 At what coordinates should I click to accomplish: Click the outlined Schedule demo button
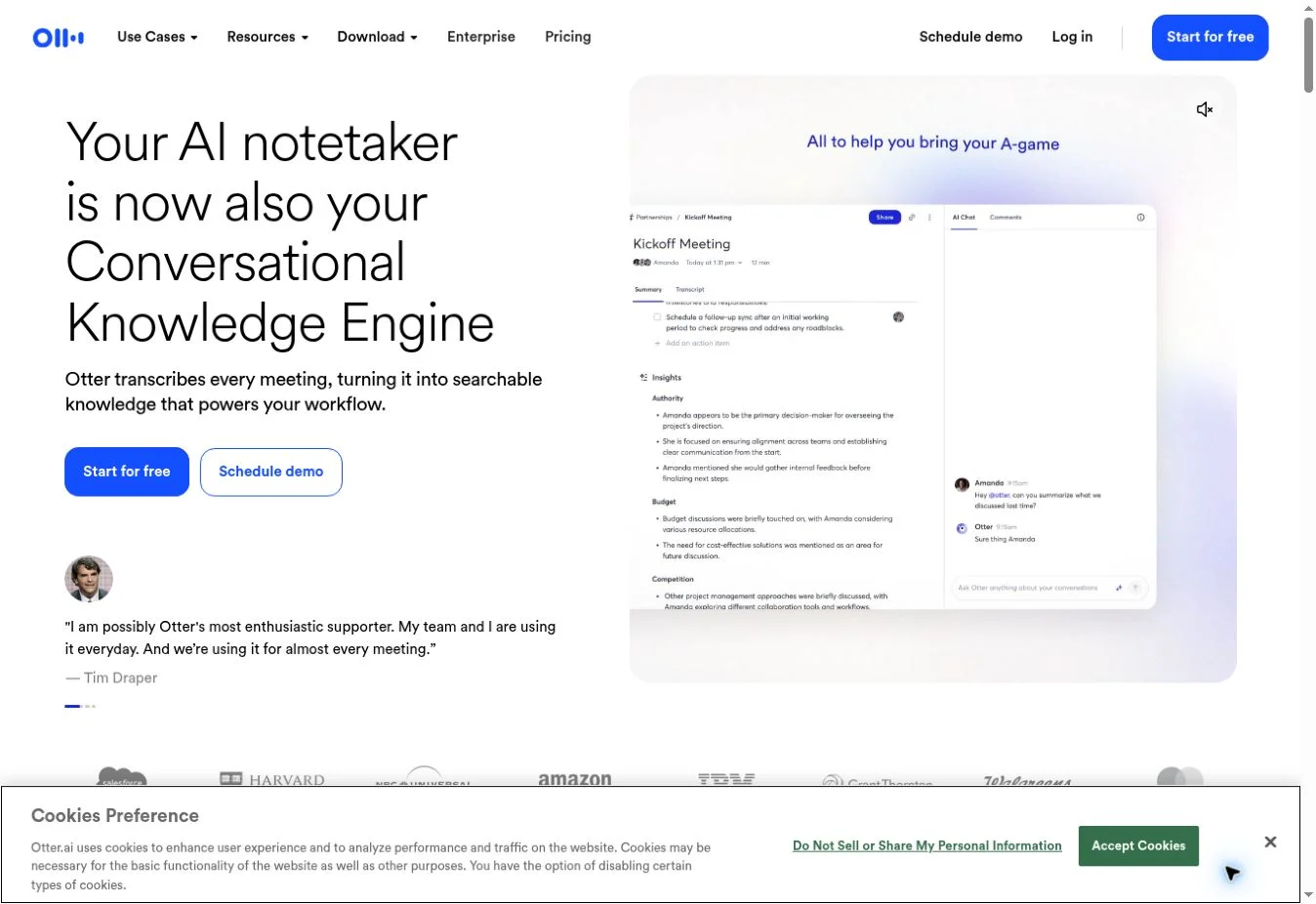tap(271, 472)
